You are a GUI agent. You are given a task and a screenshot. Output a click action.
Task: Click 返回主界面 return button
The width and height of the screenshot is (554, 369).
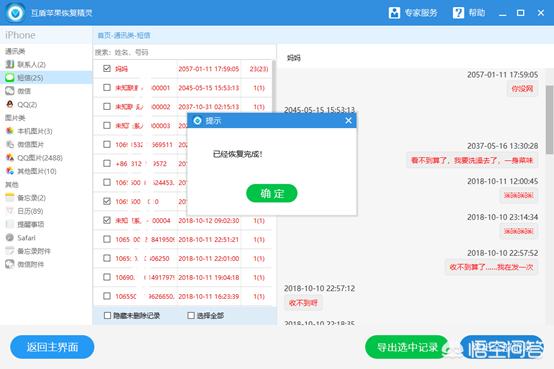[52, 347]
